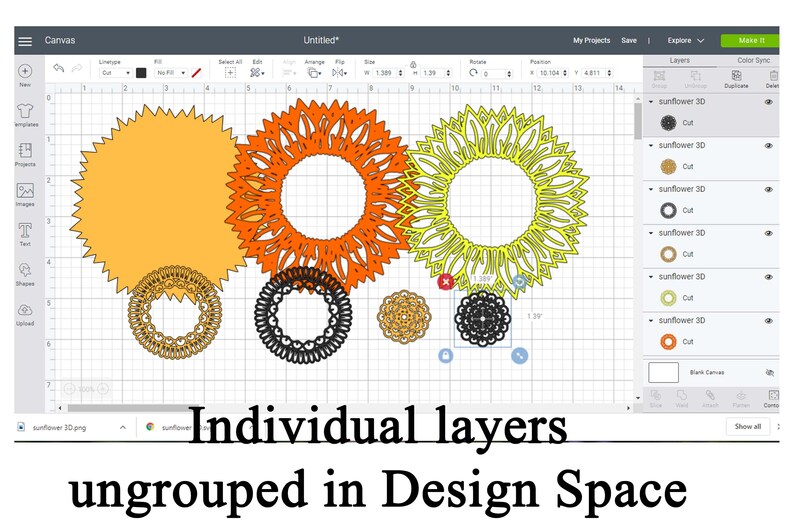Click the Blank Canvas white color swatch
Image resolution: width=794 pixels, height=529 pixels.
coord(663,373)
